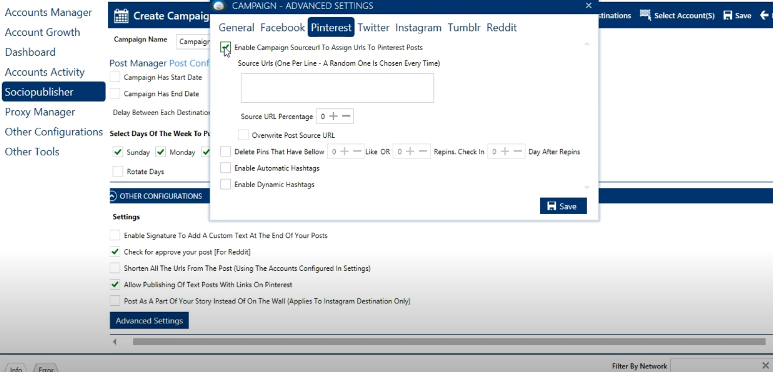Check Campaign Has Start Date
The image size is (773, 372).
point(115,77)
